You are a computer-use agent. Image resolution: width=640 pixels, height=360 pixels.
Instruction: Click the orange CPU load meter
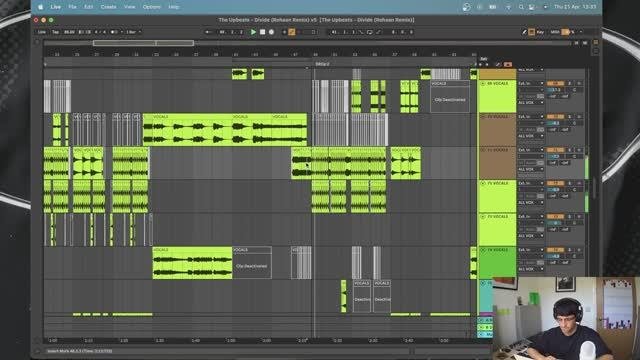[566, 32]
